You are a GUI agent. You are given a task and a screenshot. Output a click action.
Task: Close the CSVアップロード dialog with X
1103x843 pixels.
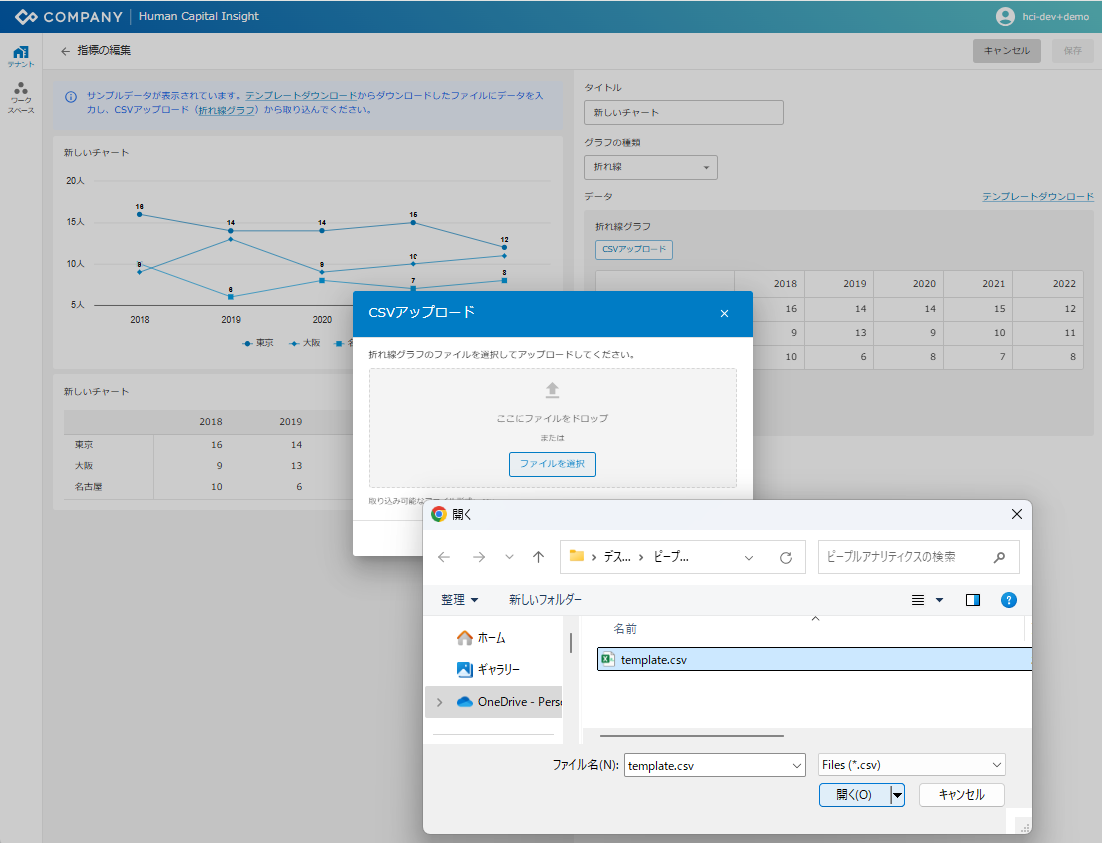[x=724, y=314]
